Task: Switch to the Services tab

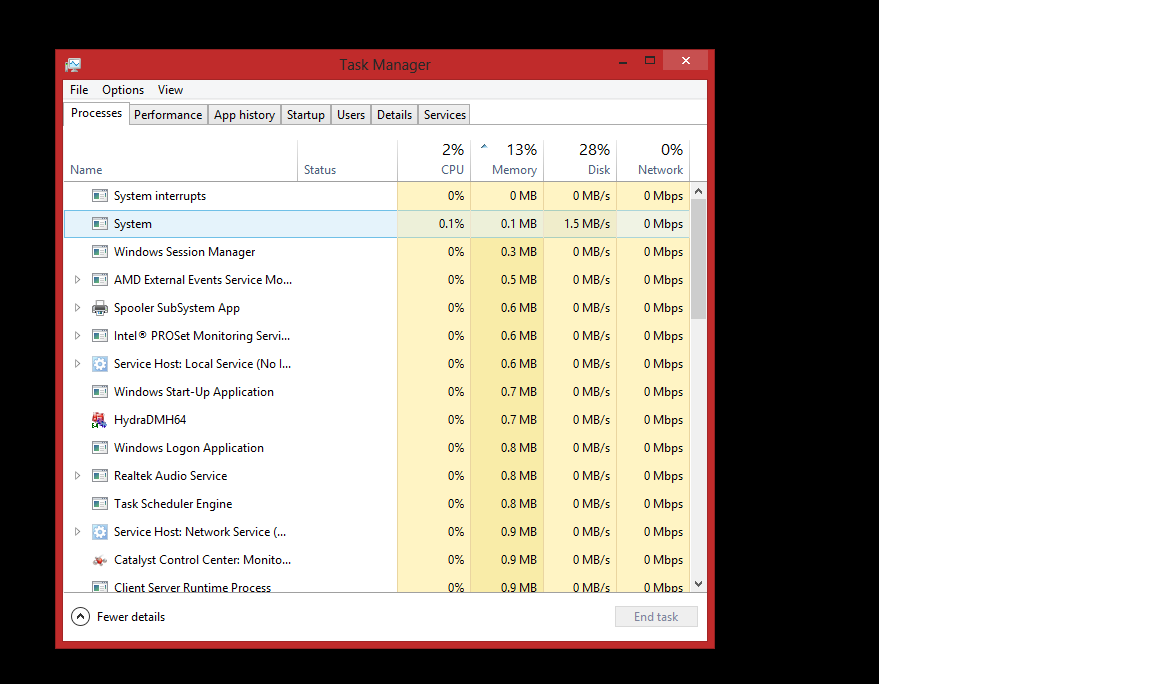Action: click(444, 115)
